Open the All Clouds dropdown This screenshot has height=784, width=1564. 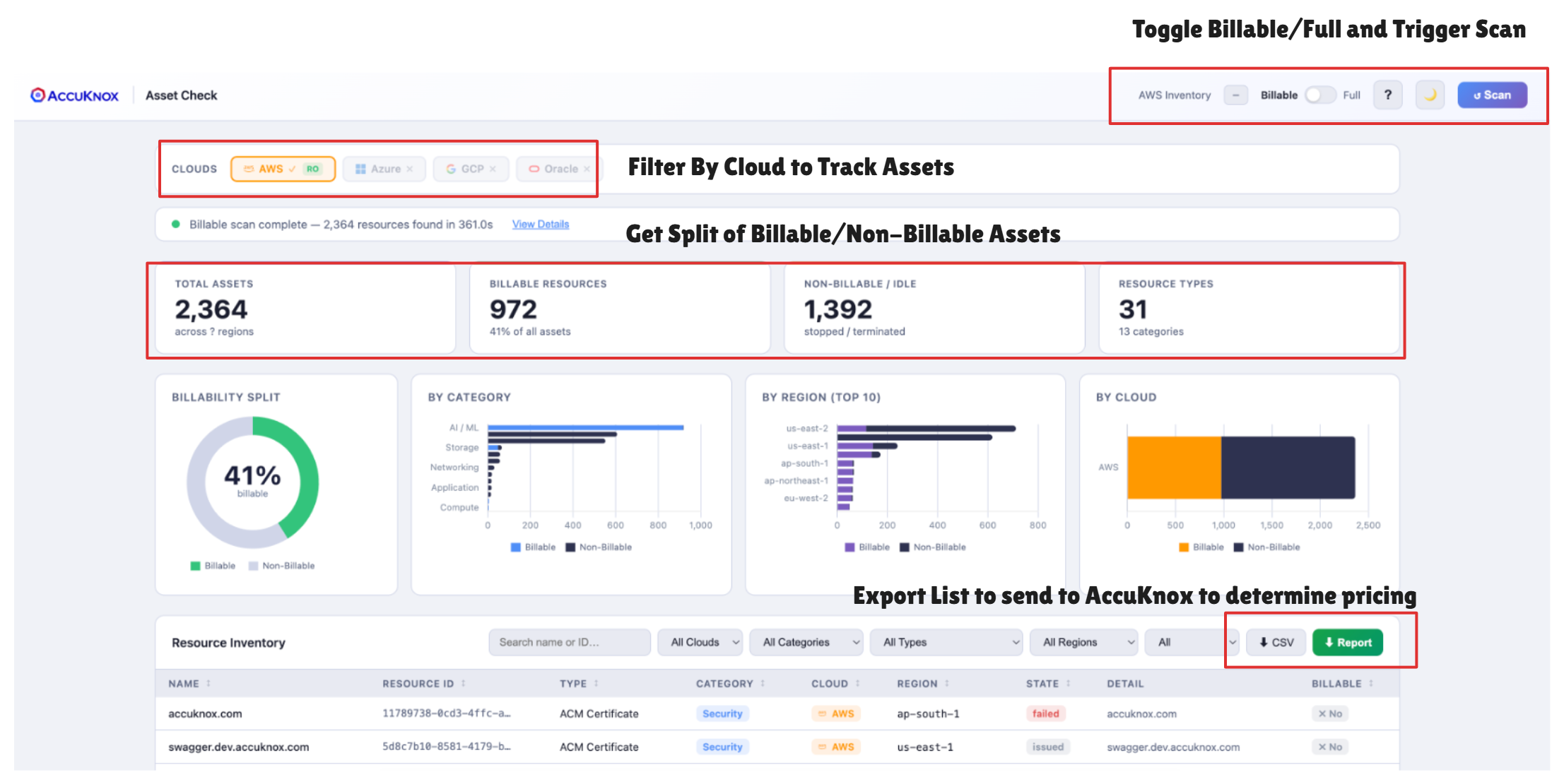pyautogui.click(x=700, y=642)
